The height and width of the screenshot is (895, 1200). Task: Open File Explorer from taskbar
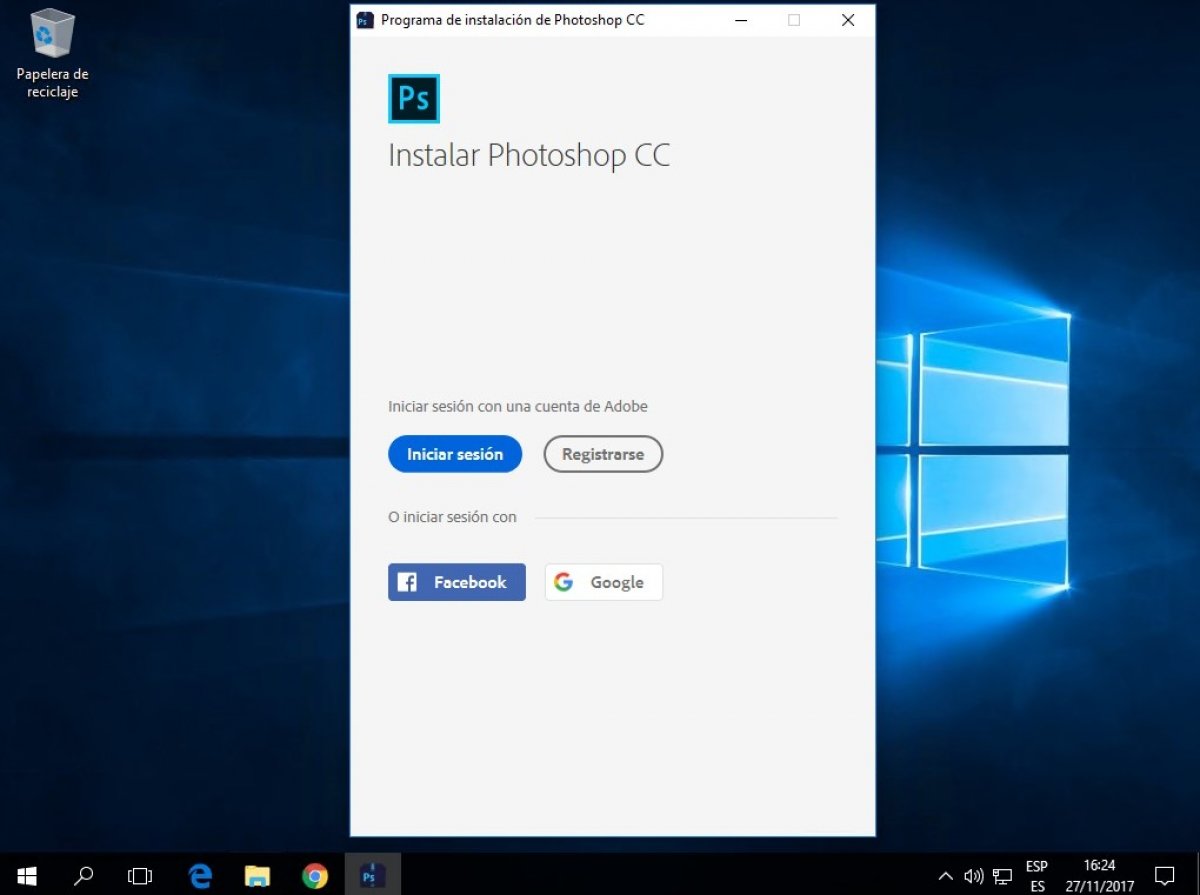[x=258, y=876]
